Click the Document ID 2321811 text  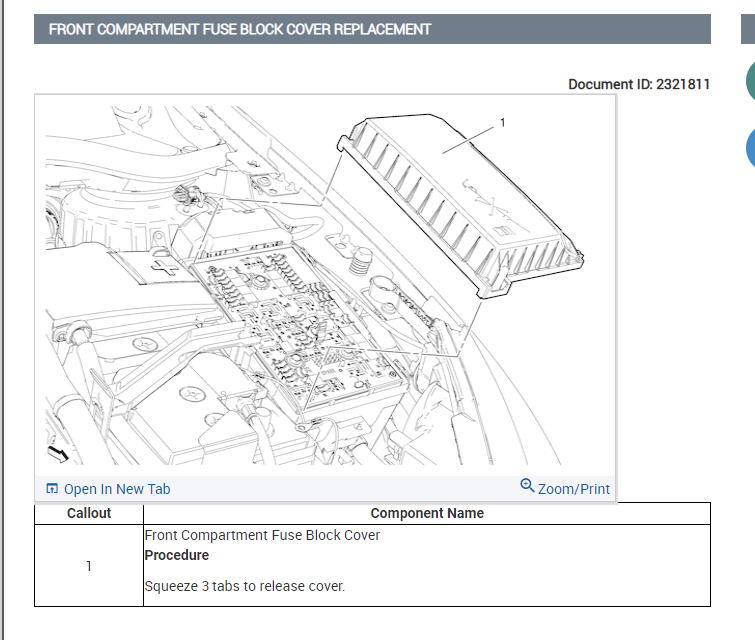coord(639,84)
